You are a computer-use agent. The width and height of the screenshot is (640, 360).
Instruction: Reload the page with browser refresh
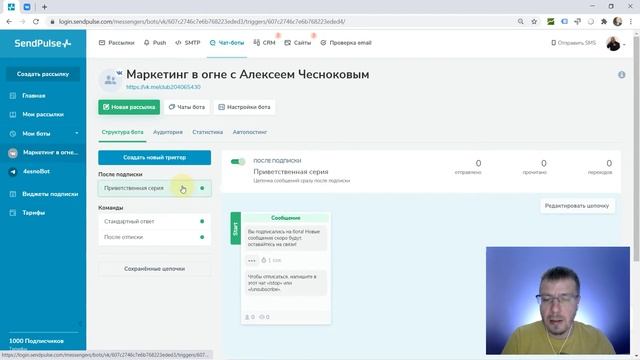(x=36, y=21)
